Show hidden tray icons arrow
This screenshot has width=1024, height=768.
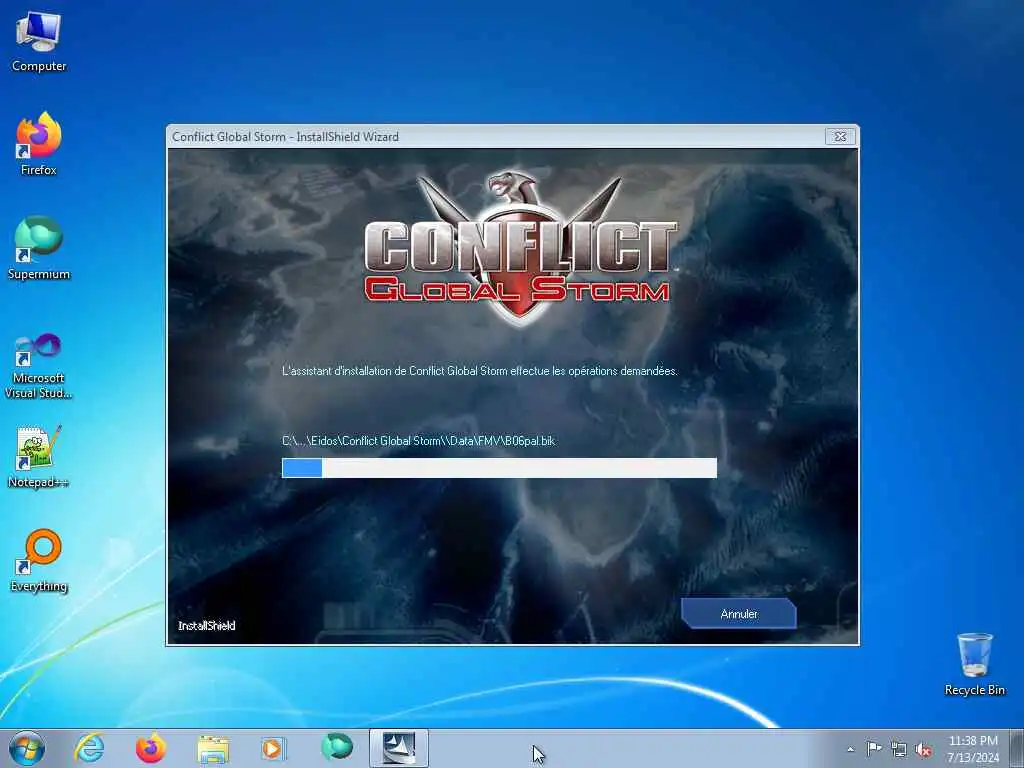click(x=850, y=749)
